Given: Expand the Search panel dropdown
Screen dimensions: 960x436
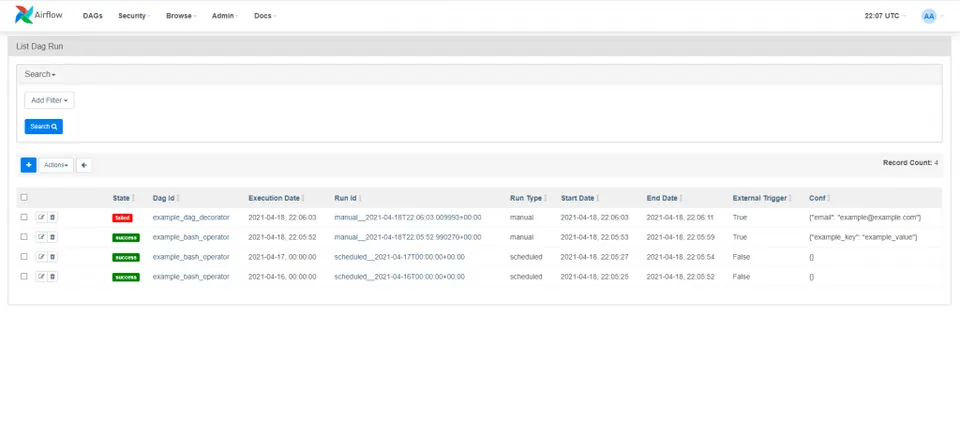Looking at the screenshot, I should click(40, 74).
